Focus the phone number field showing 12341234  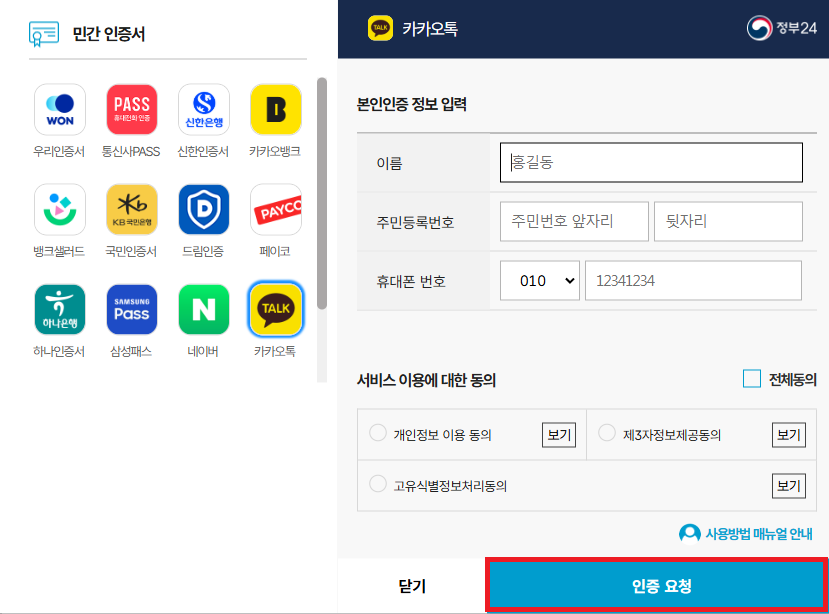click(x=693, y=280)
